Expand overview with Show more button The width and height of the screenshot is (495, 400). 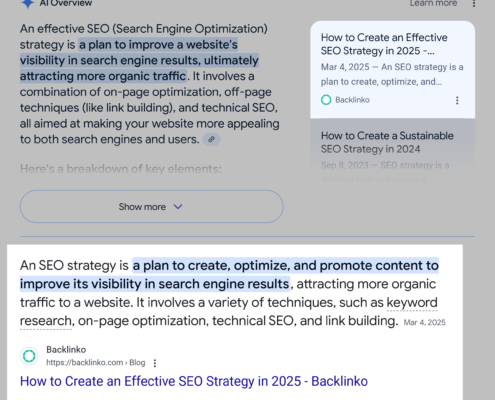pos(152,207)
